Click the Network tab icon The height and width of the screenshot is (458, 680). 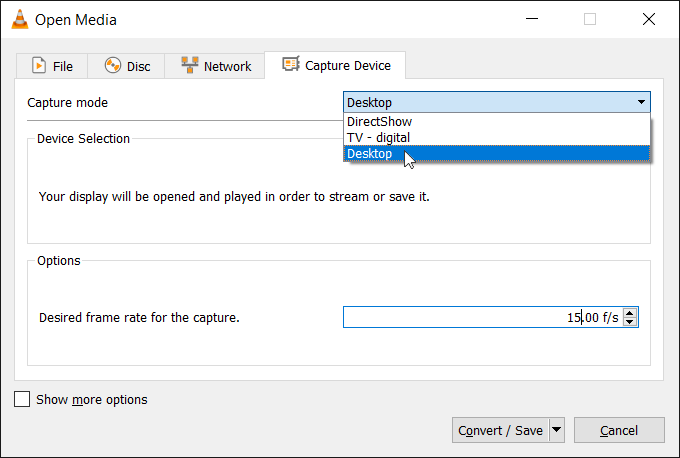[x=189, y=66]
